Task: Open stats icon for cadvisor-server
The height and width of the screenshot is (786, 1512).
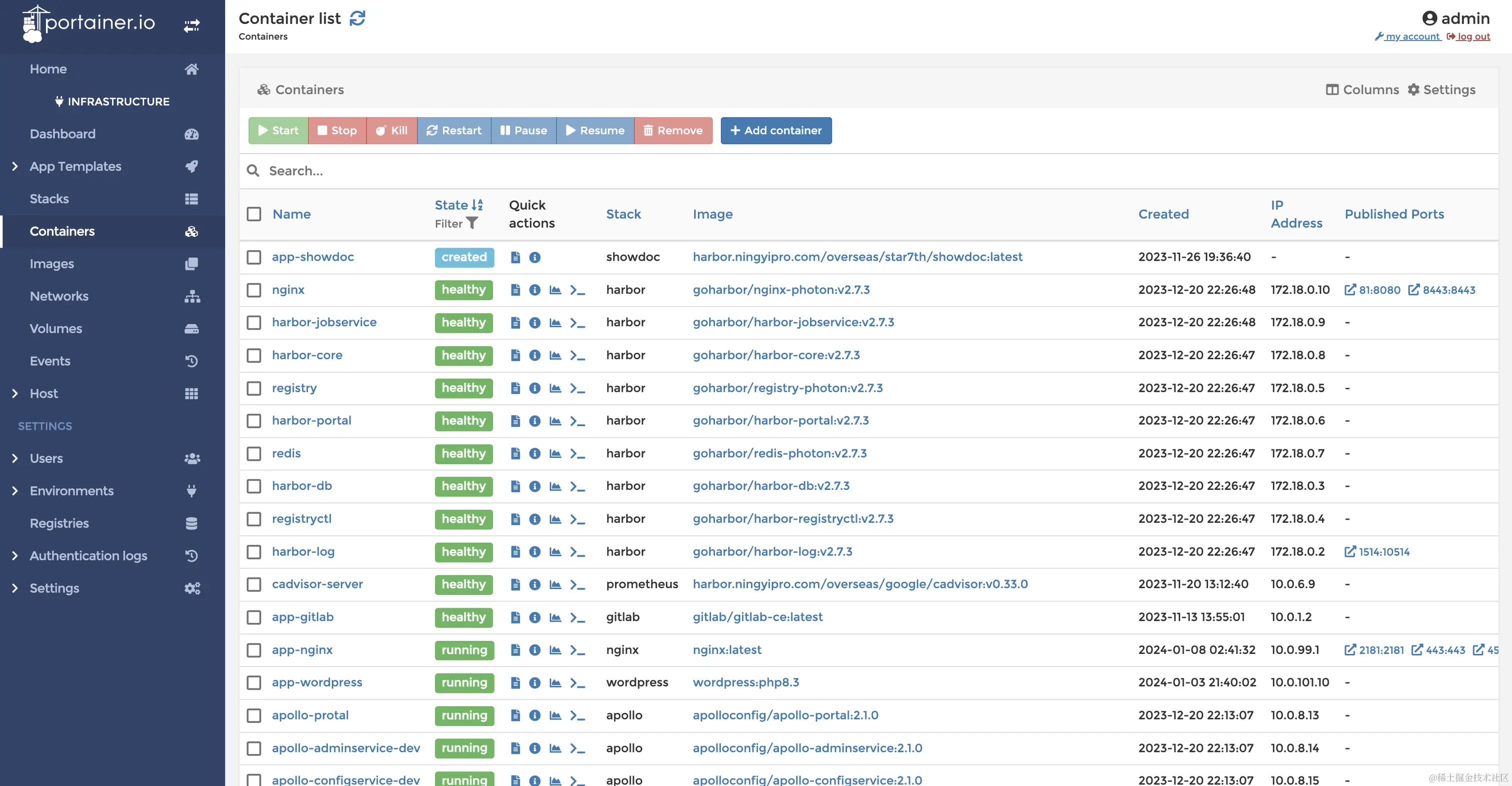Action: click(555, 584)
